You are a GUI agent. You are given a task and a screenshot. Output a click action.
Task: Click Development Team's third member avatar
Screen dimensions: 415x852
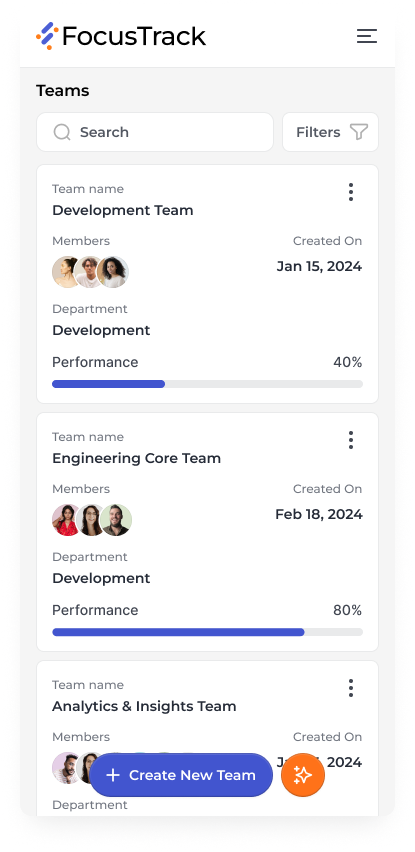pyautogui.click(x=113, y=272)
